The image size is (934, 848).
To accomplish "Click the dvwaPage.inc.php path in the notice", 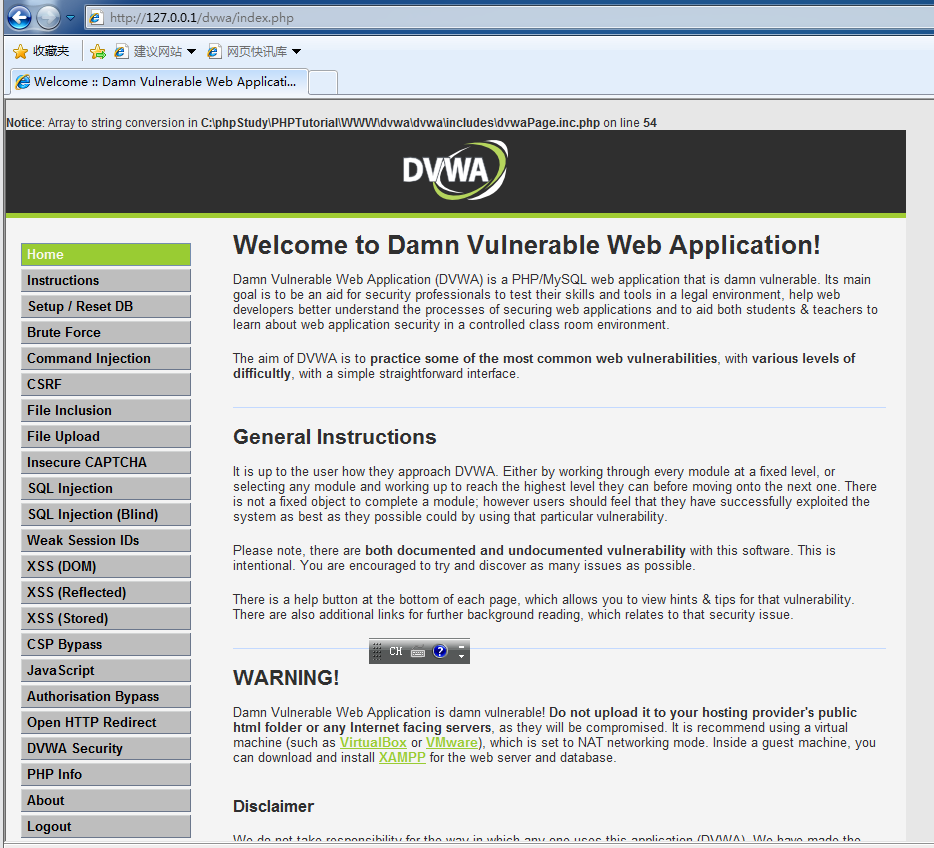I will [400, 123].
